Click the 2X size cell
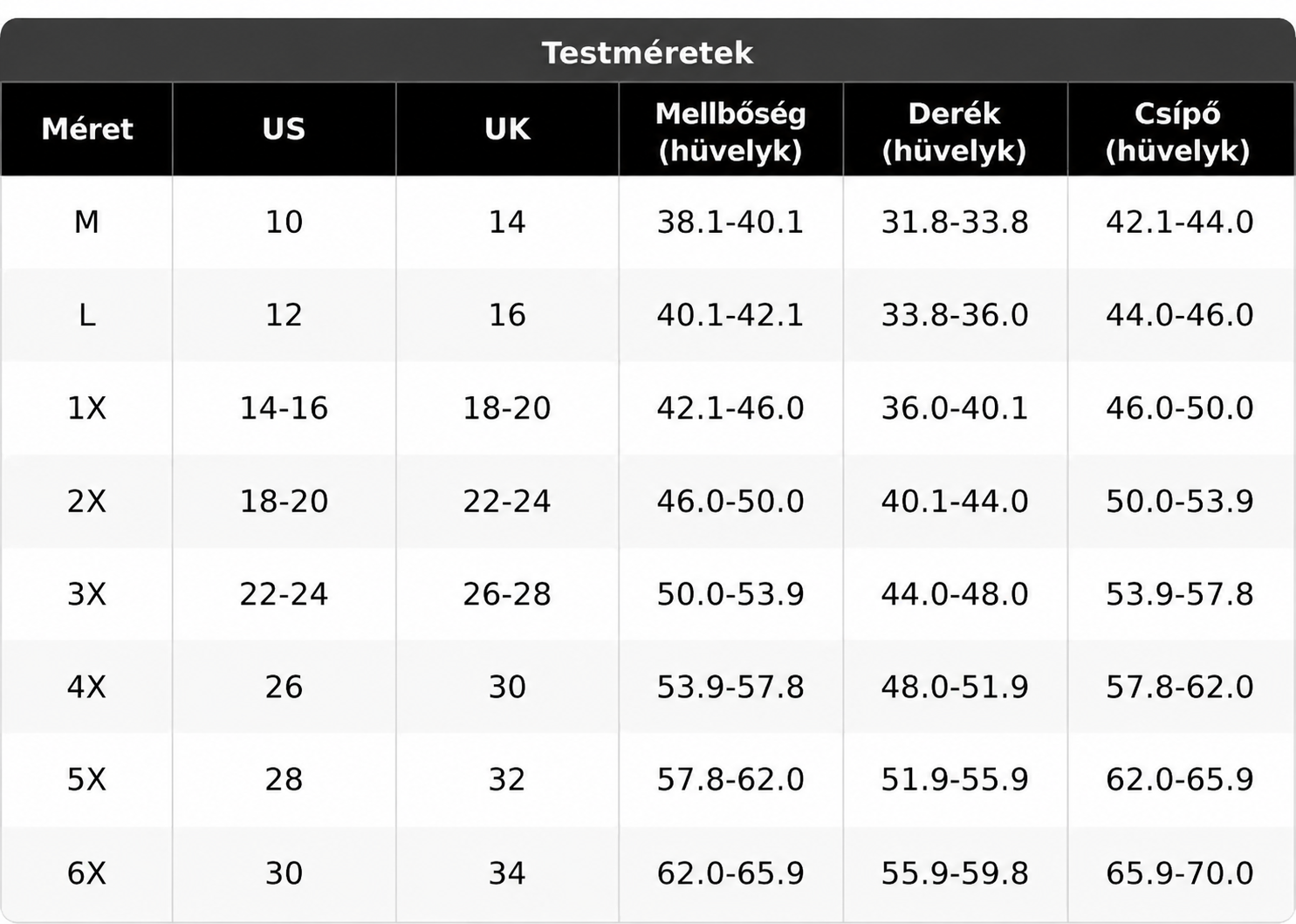This screenshot has width=1296, height=924. 86,502
